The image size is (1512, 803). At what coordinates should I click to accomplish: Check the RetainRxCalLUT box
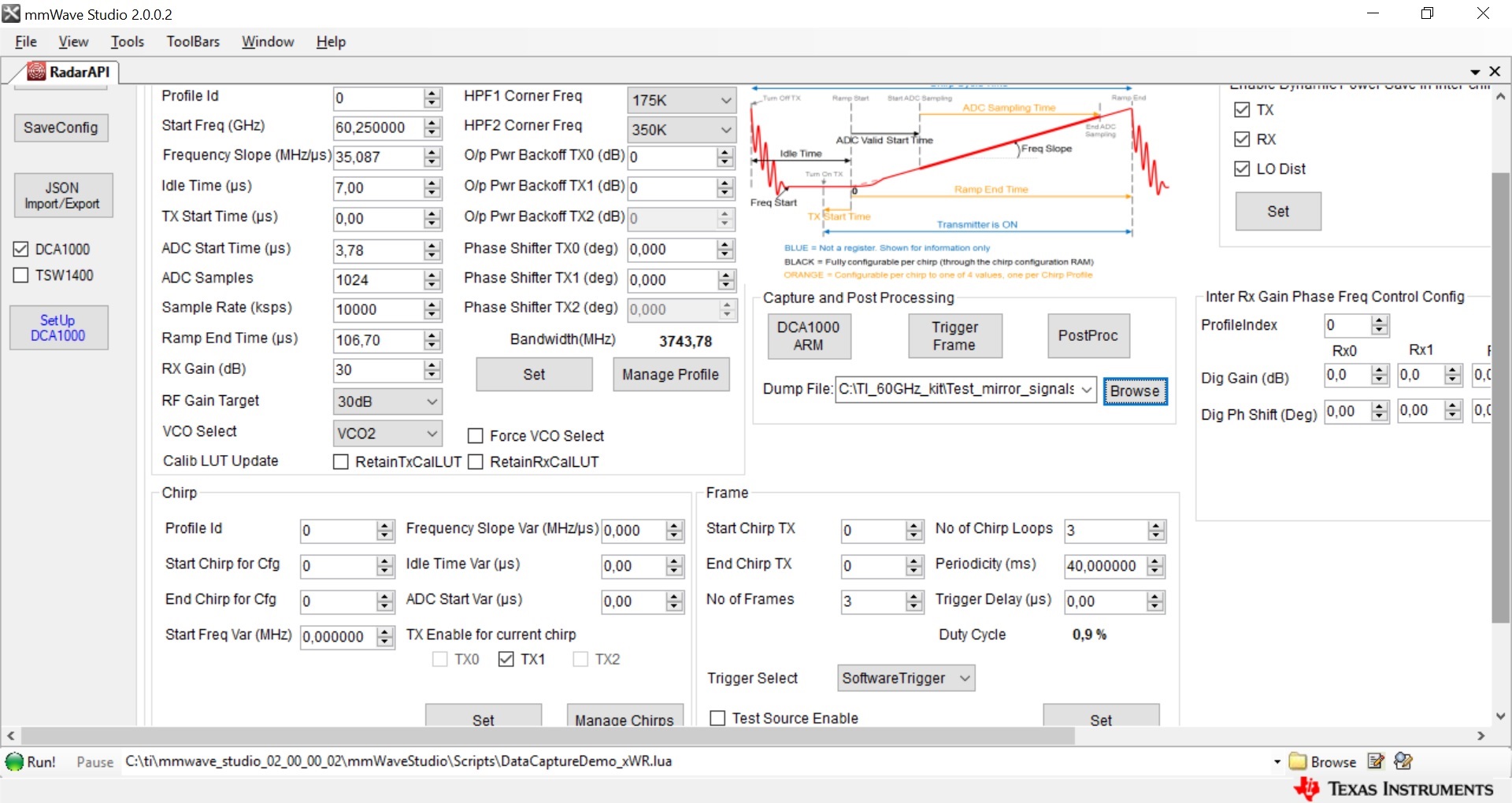(476, 462)
